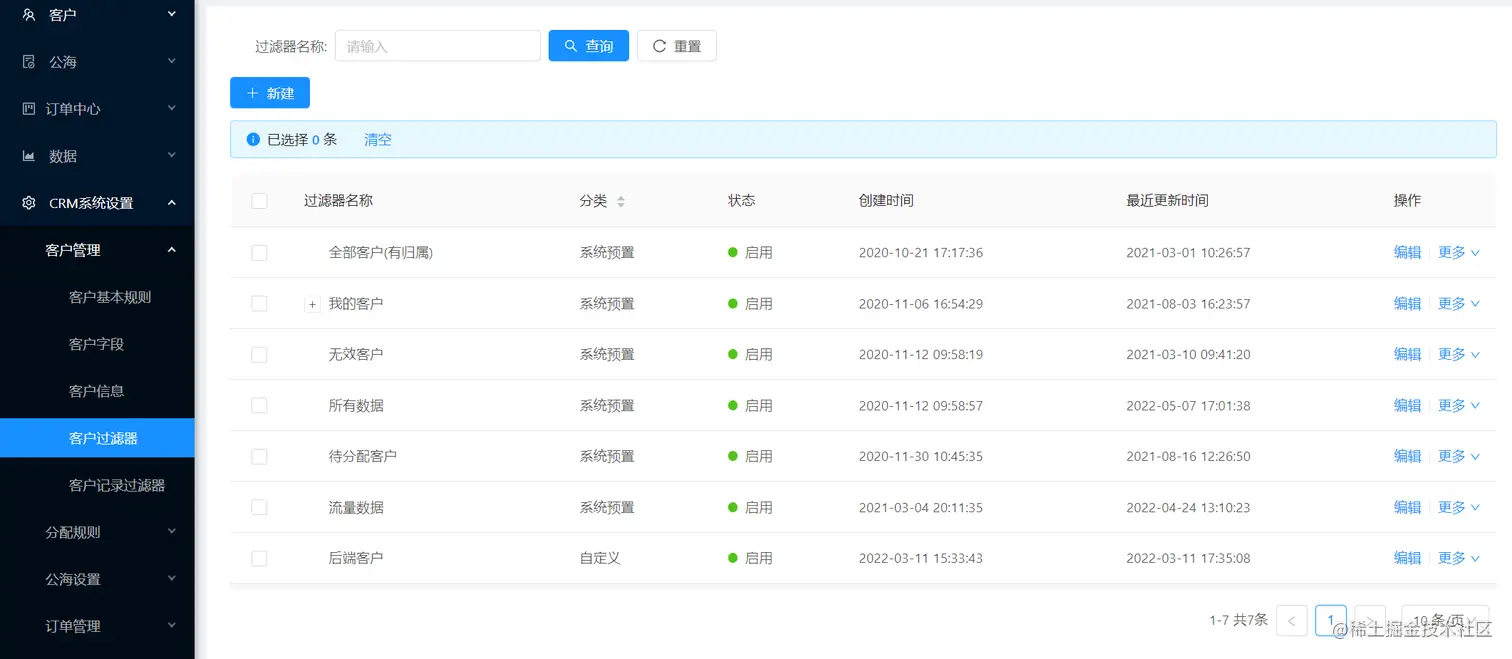Expand the 订单管理 submenu

pyautogui.click(x=172, y=625)
